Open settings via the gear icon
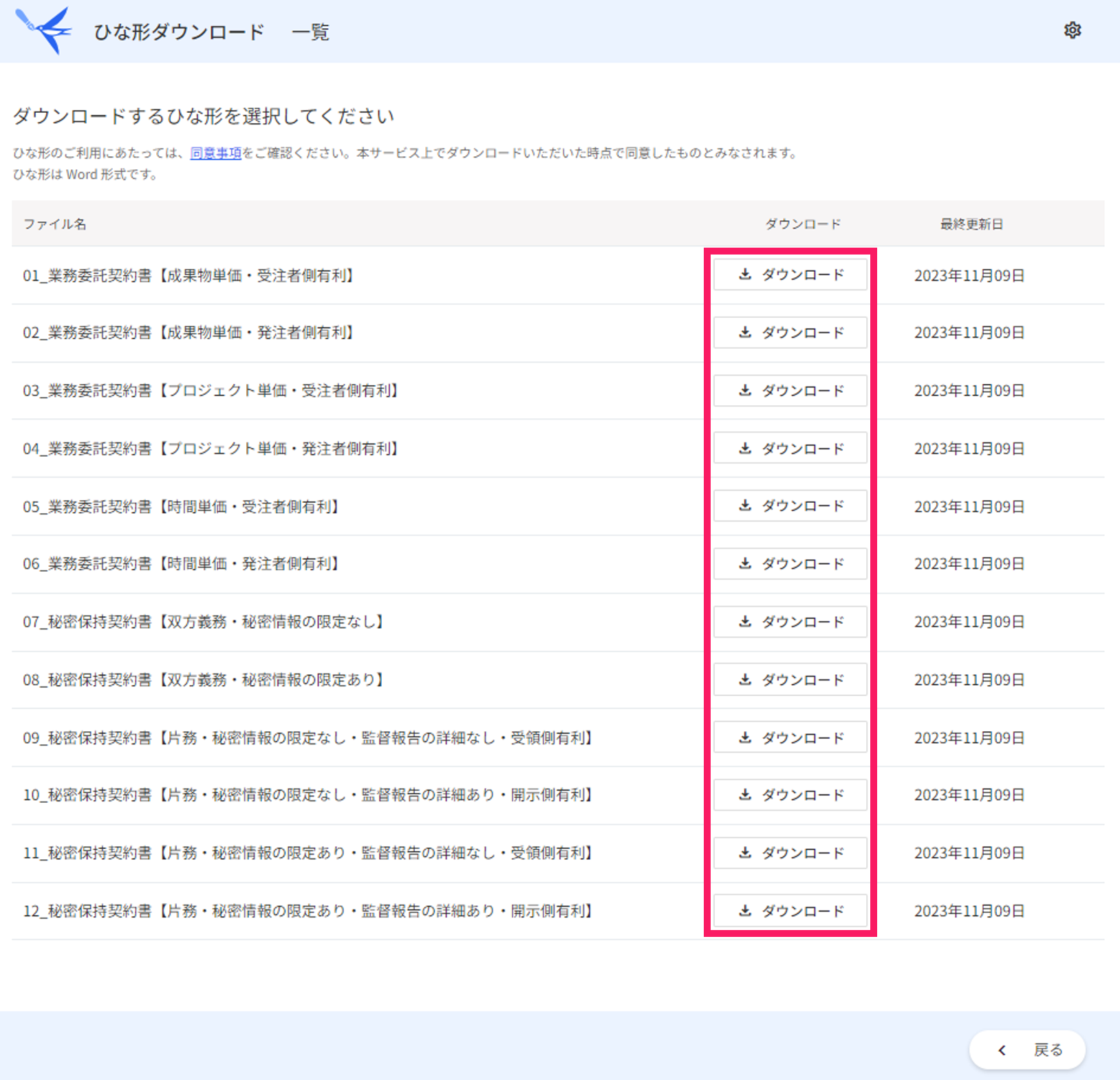Image resolution: width=1120 pixels, height=1080 pixels. point(1072,30)
